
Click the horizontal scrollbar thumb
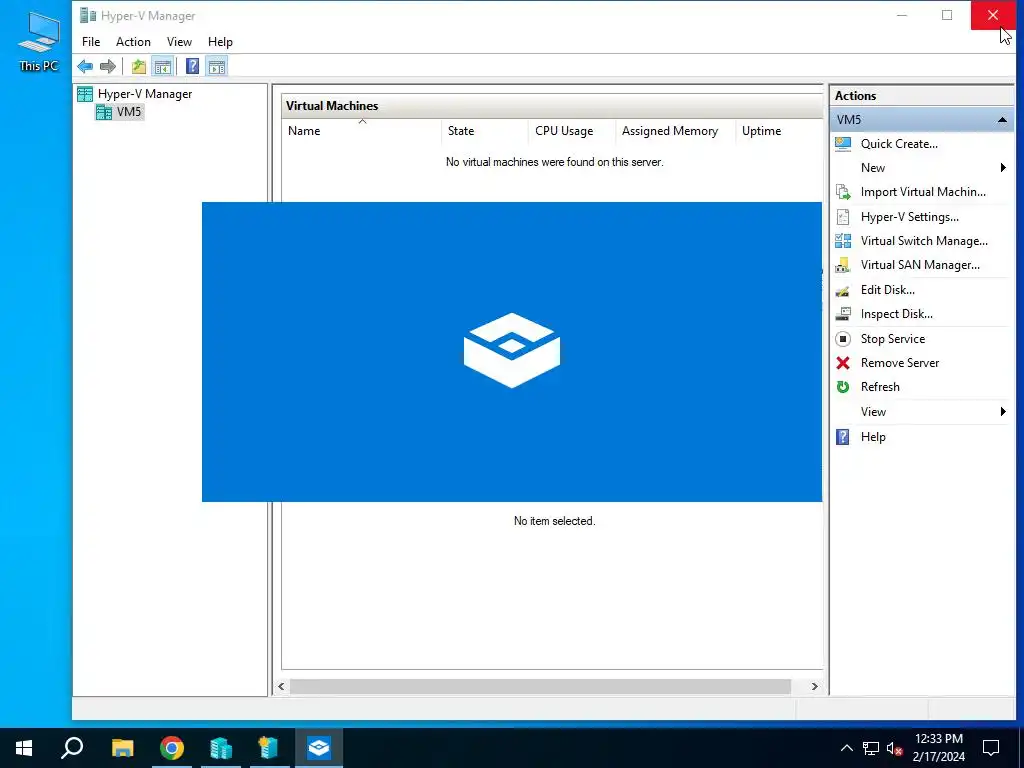(541, 686)
